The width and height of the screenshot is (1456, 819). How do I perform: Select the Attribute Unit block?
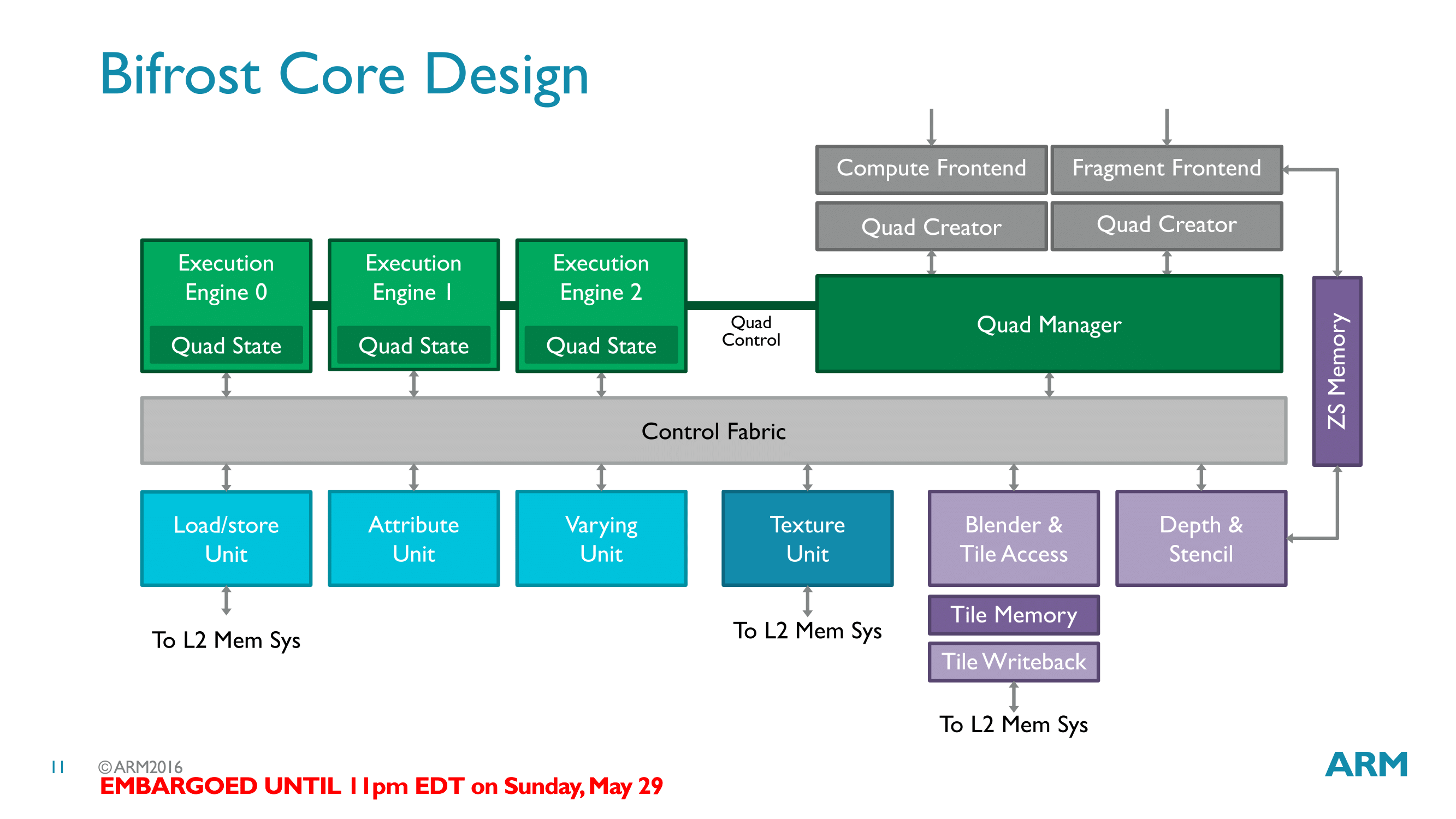(414, 538)
